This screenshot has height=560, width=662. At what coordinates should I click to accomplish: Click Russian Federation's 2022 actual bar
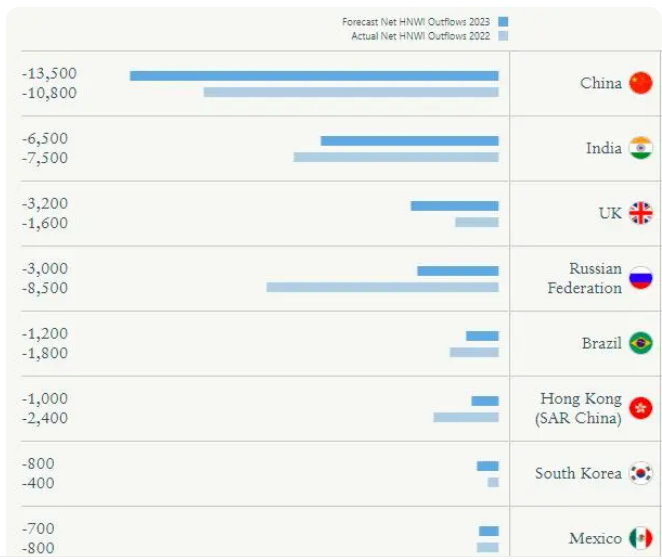click(382, 287)
